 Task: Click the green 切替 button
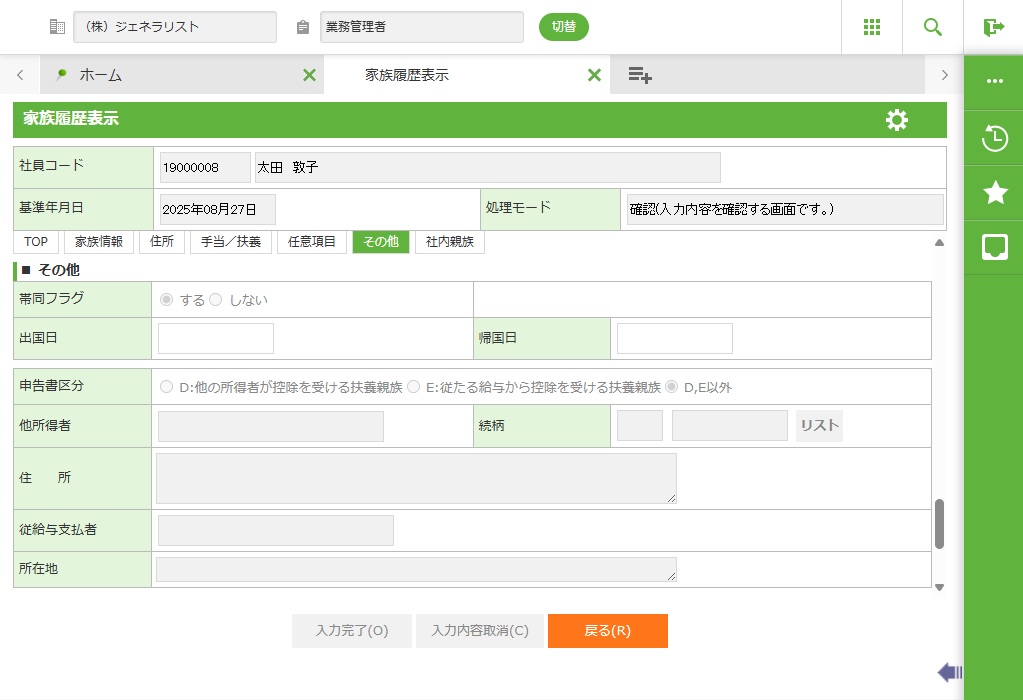tap(563, 27)
